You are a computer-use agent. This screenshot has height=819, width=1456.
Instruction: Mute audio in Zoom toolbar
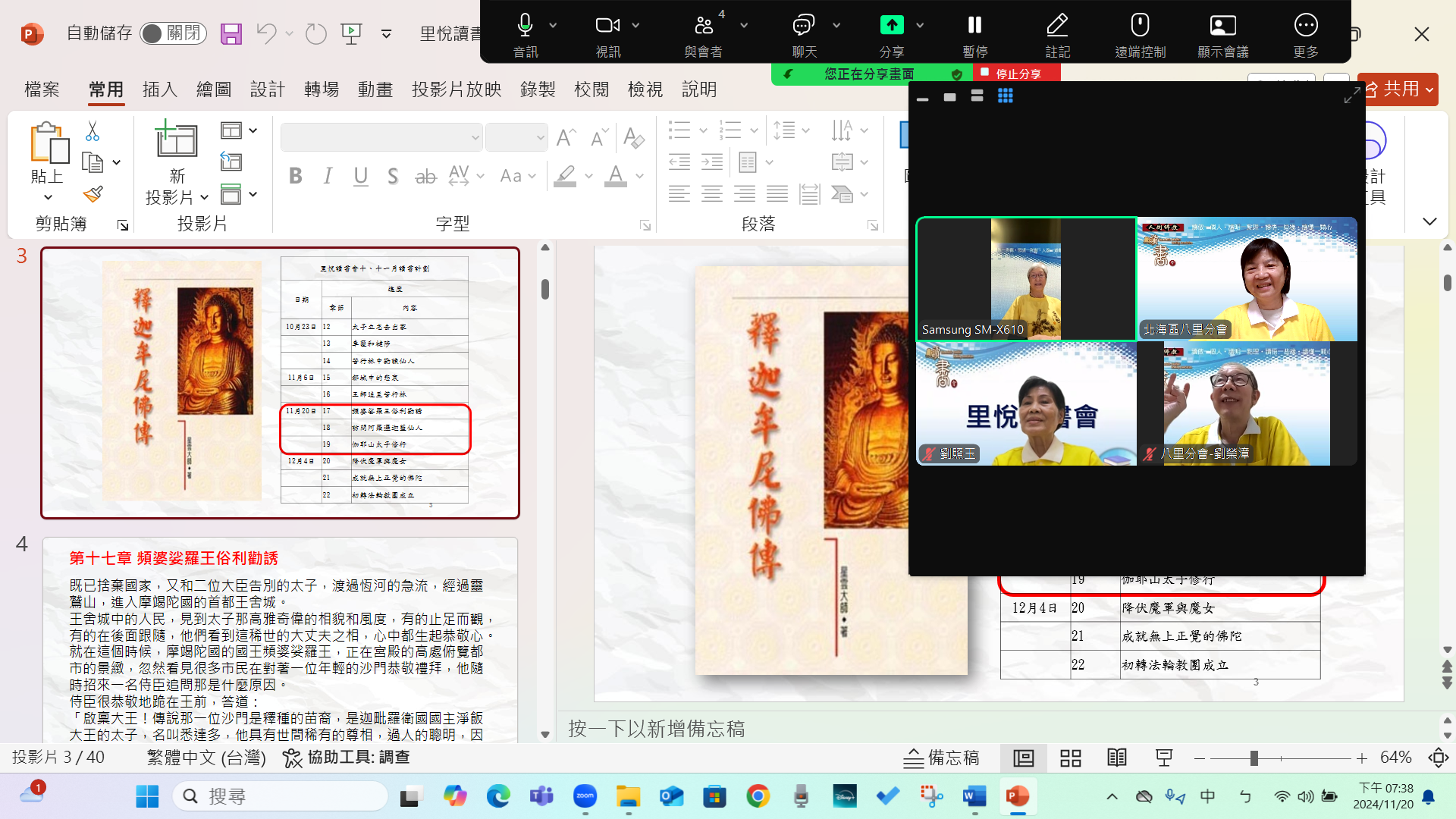[525, 26]
